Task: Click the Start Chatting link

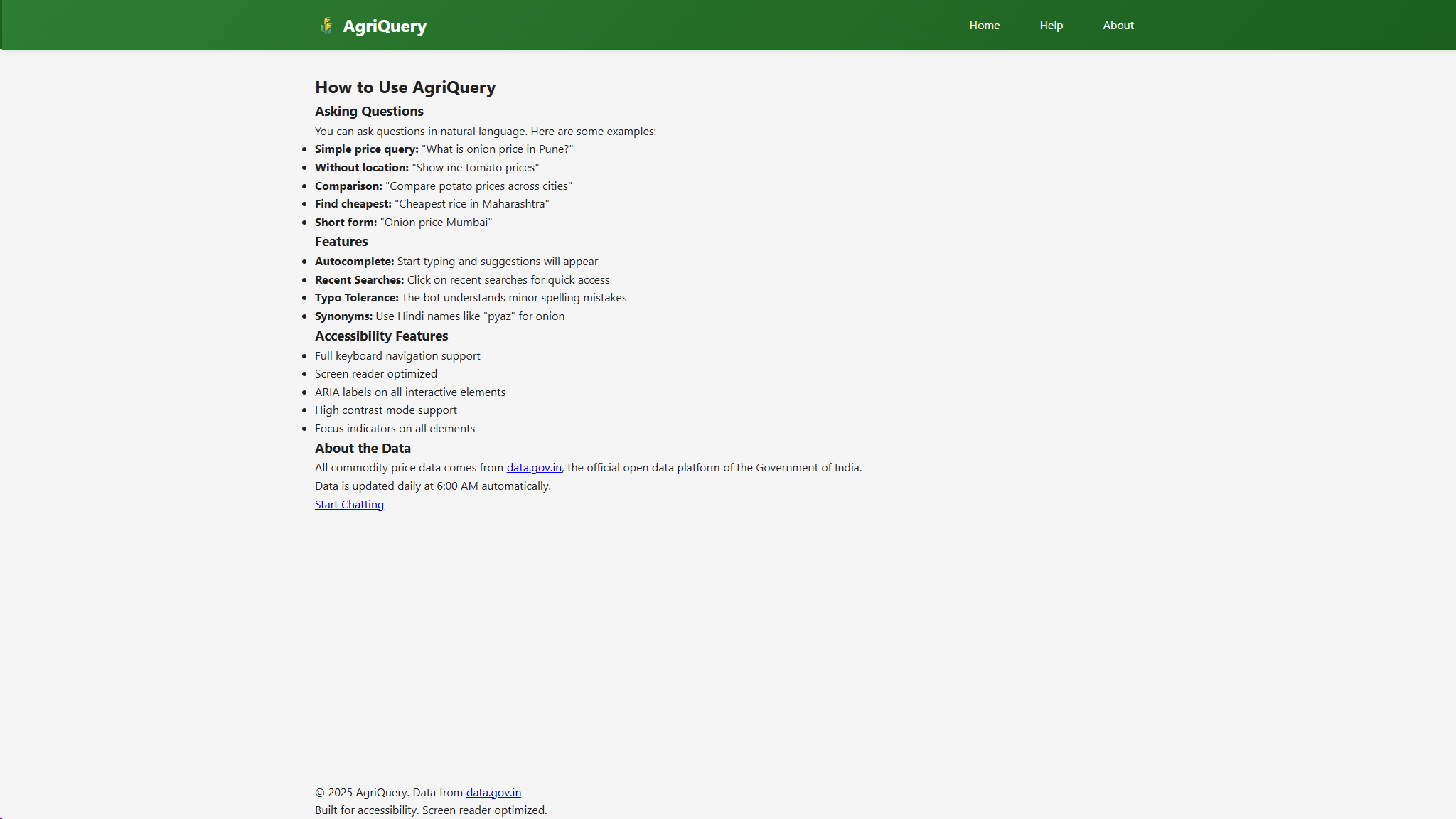Action: click(349, 504)
